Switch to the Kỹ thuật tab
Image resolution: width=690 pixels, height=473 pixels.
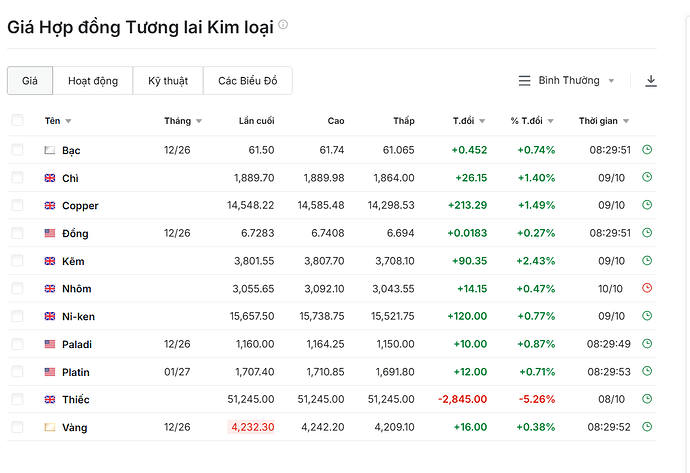pyautogui.click(x=168, y=81)
